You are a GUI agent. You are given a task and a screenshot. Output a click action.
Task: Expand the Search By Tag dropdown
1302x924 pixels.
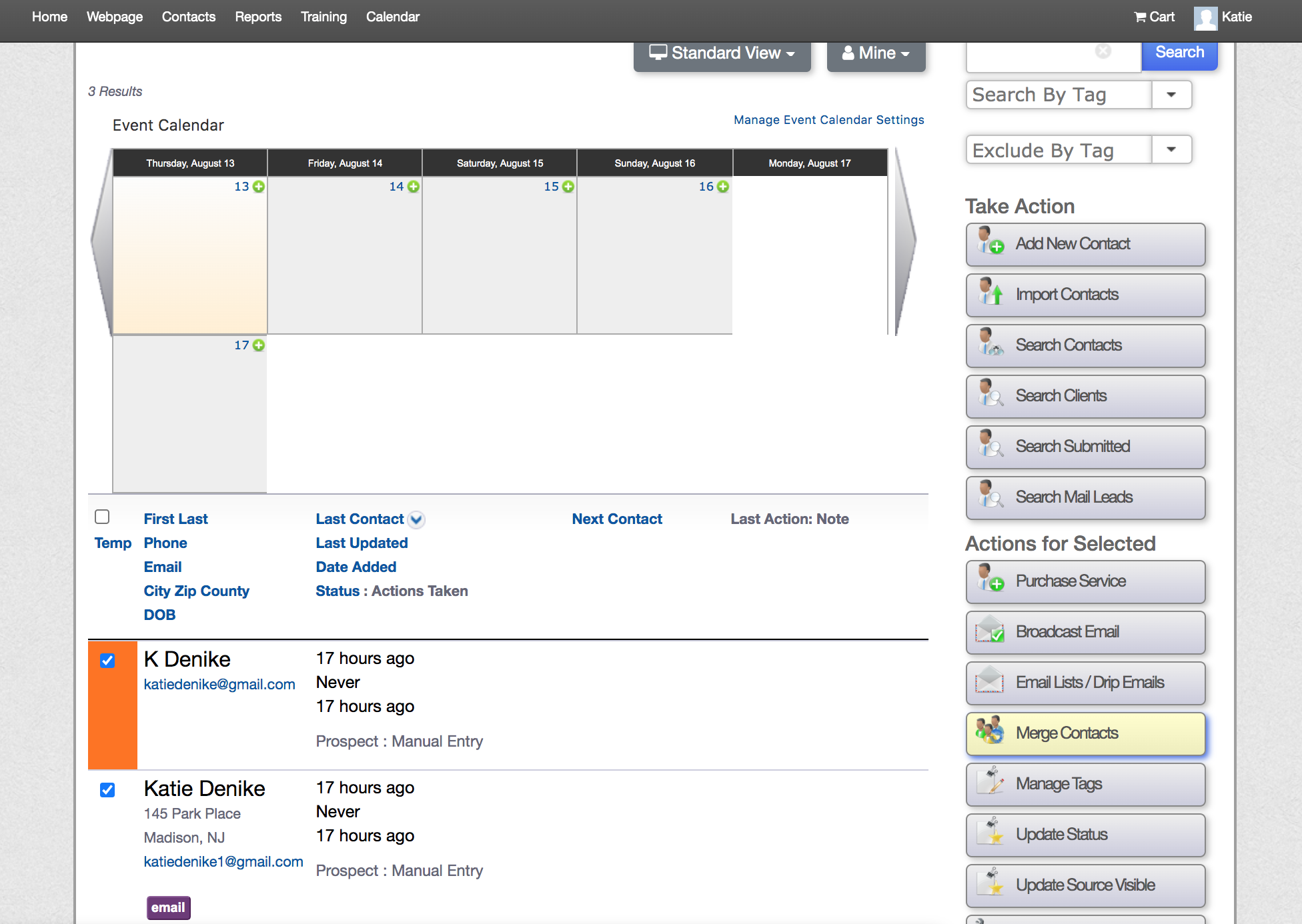coord(1171,95)
